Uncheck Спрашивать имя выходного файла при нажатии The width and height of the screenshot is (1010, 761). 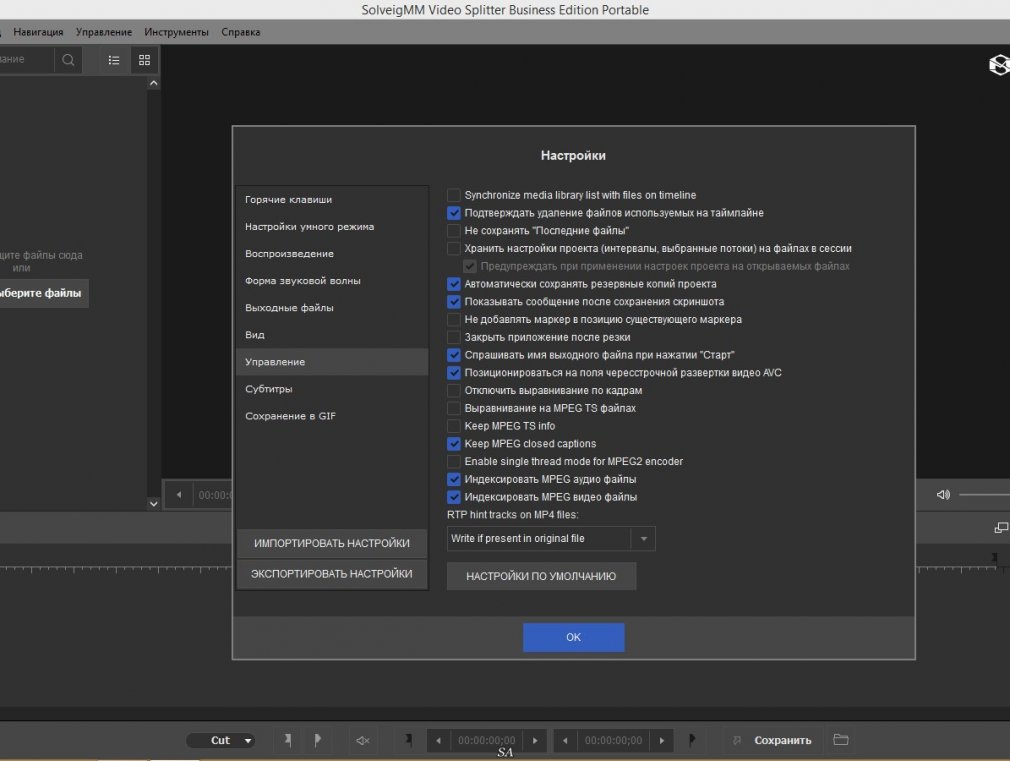(x=453, y=355)
